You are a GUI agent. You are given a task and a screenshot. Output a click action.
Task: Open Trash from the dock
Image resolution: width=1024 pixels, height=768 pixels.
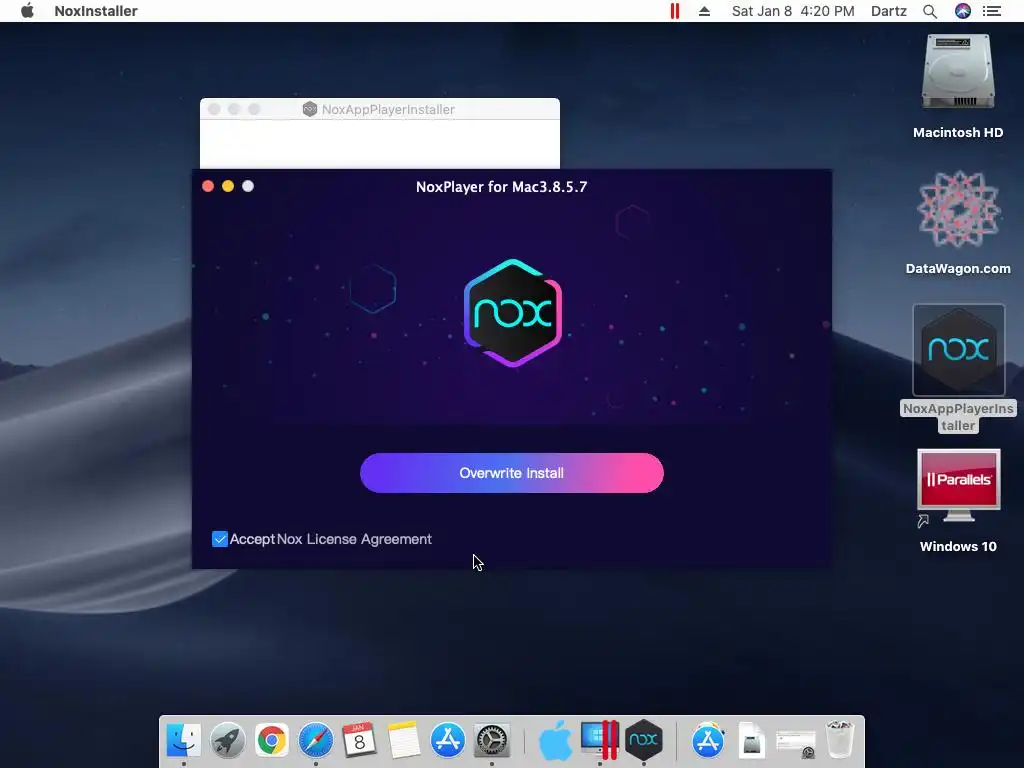[840, 740]
